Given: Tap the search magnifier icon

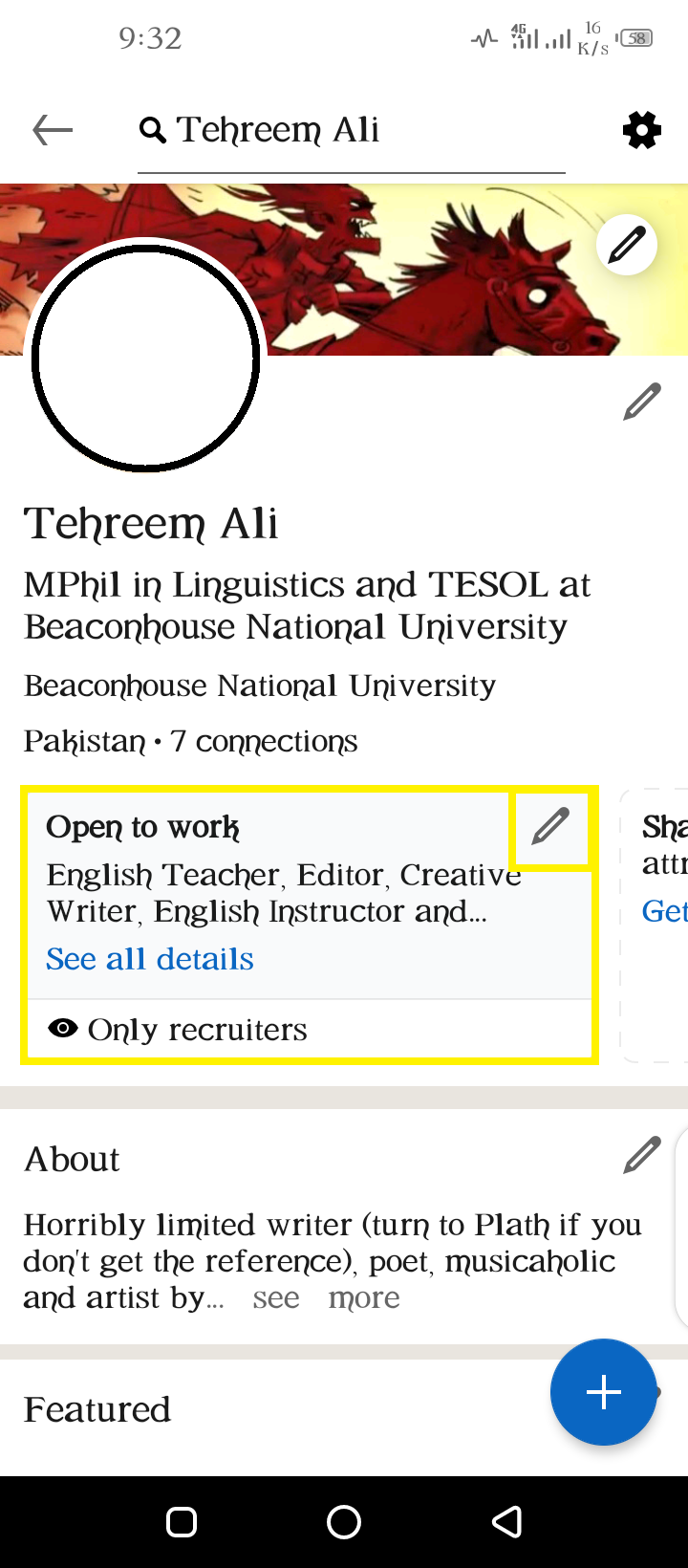Looking at the screenshot, I should point(153,130).
